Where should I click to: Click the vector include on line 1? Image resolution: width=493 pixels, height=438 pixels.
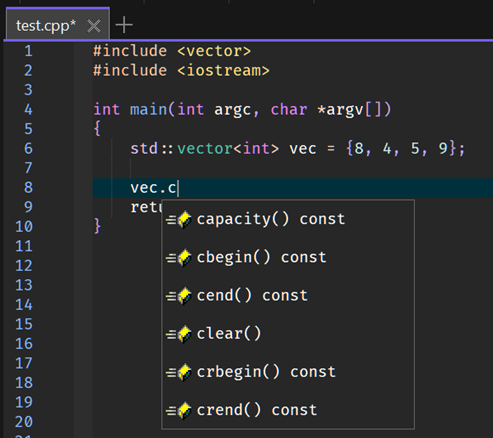(214, 51)
